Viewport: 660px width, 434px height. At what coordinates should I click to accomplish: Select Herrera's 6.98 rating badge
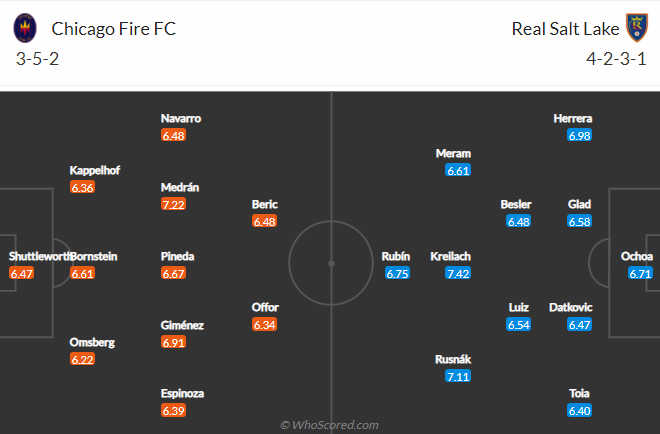point(579,136)
